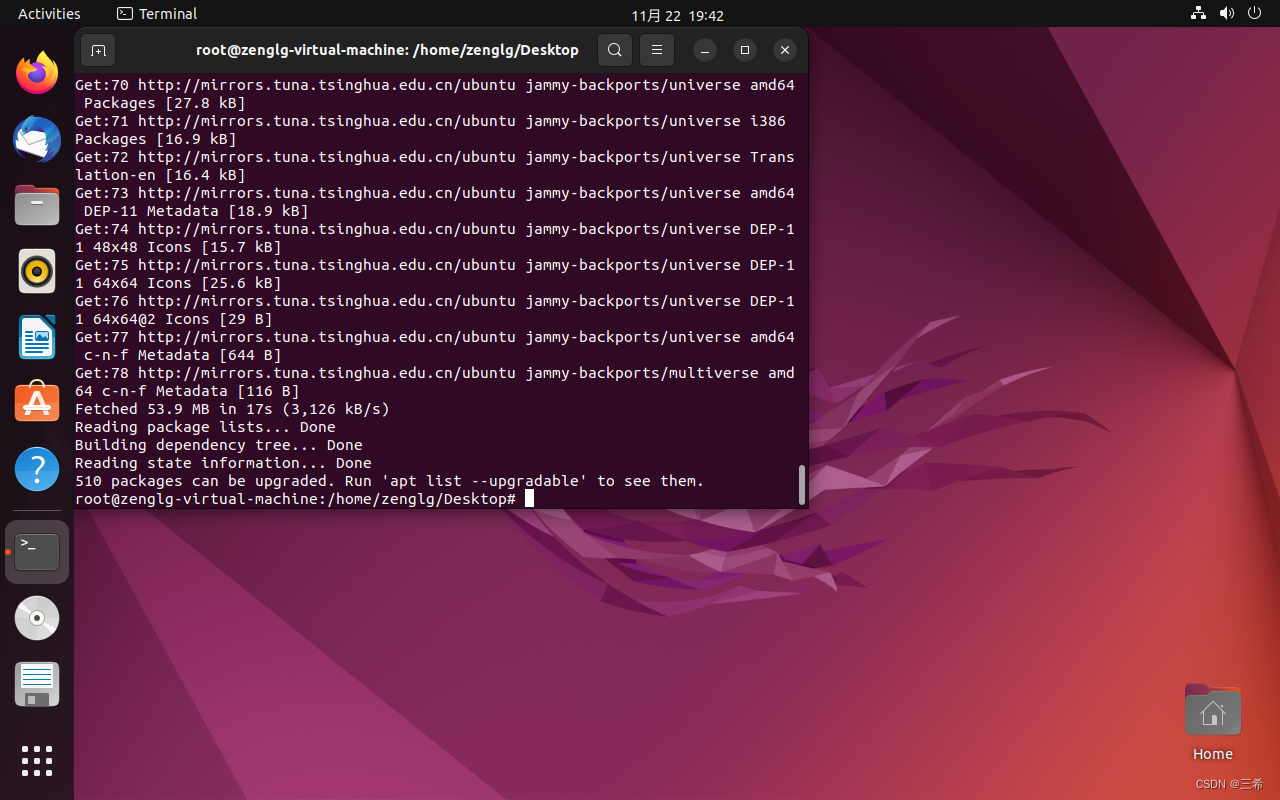
Task: Show the Applications grid
Action: (37, 761)
